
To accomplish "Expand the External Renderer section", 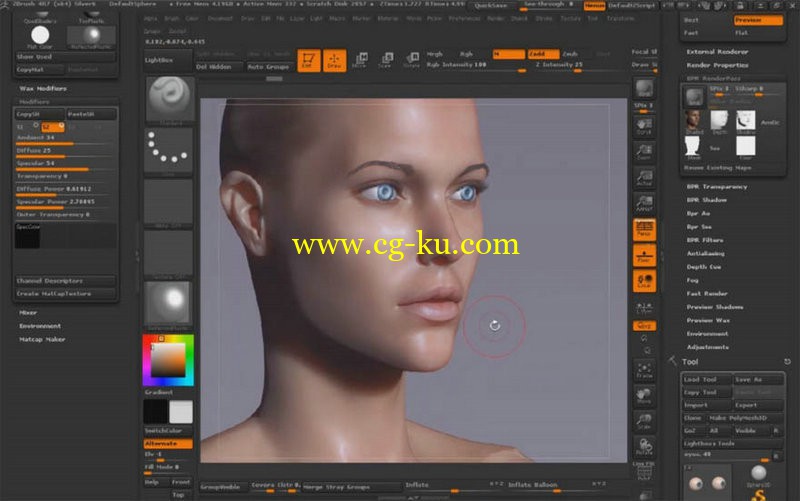I will point(717,52).
